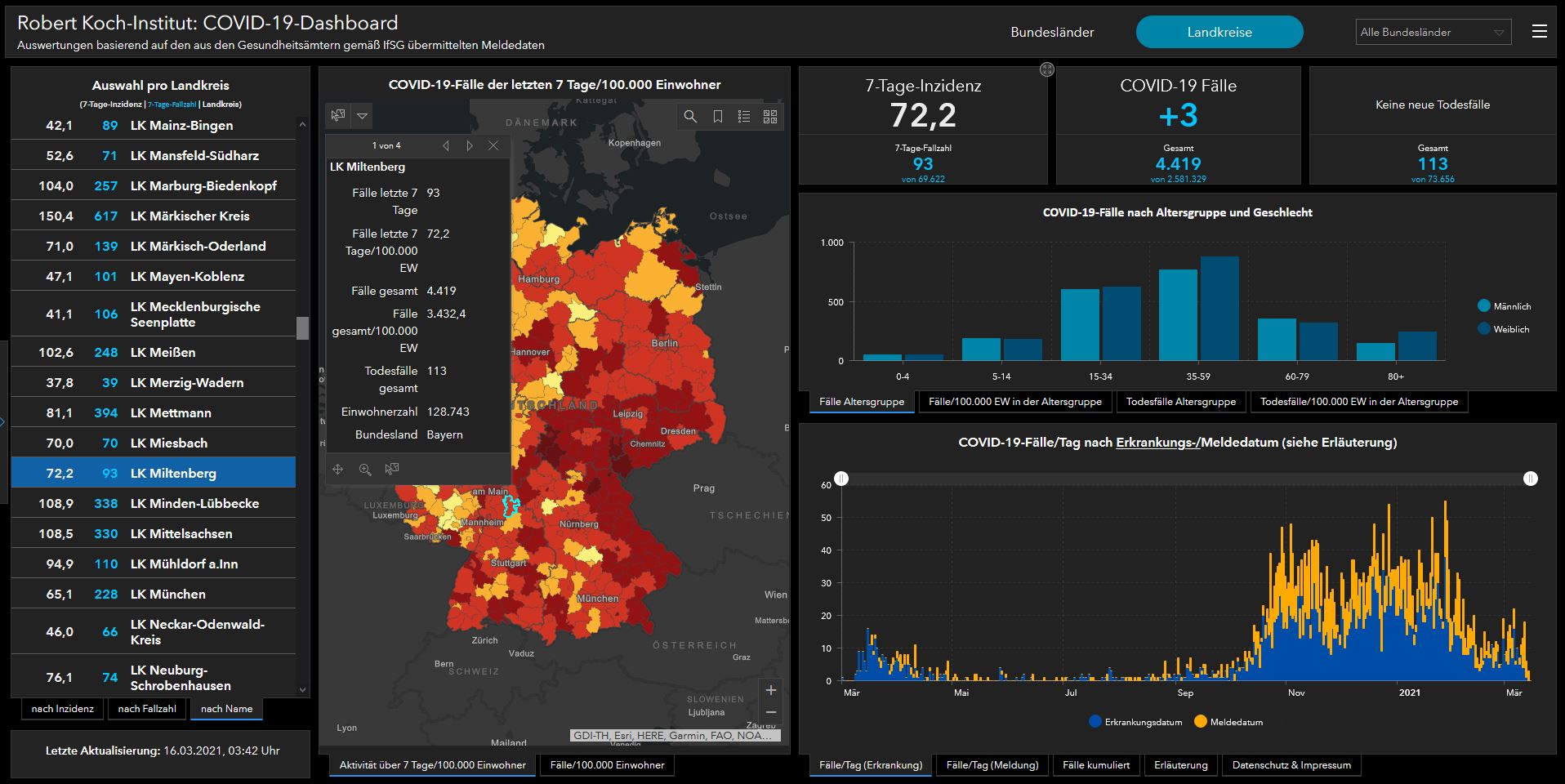The image size is (1565, 784).
Task: Switch view to Bundesländer
Action: coord(1052,33)
